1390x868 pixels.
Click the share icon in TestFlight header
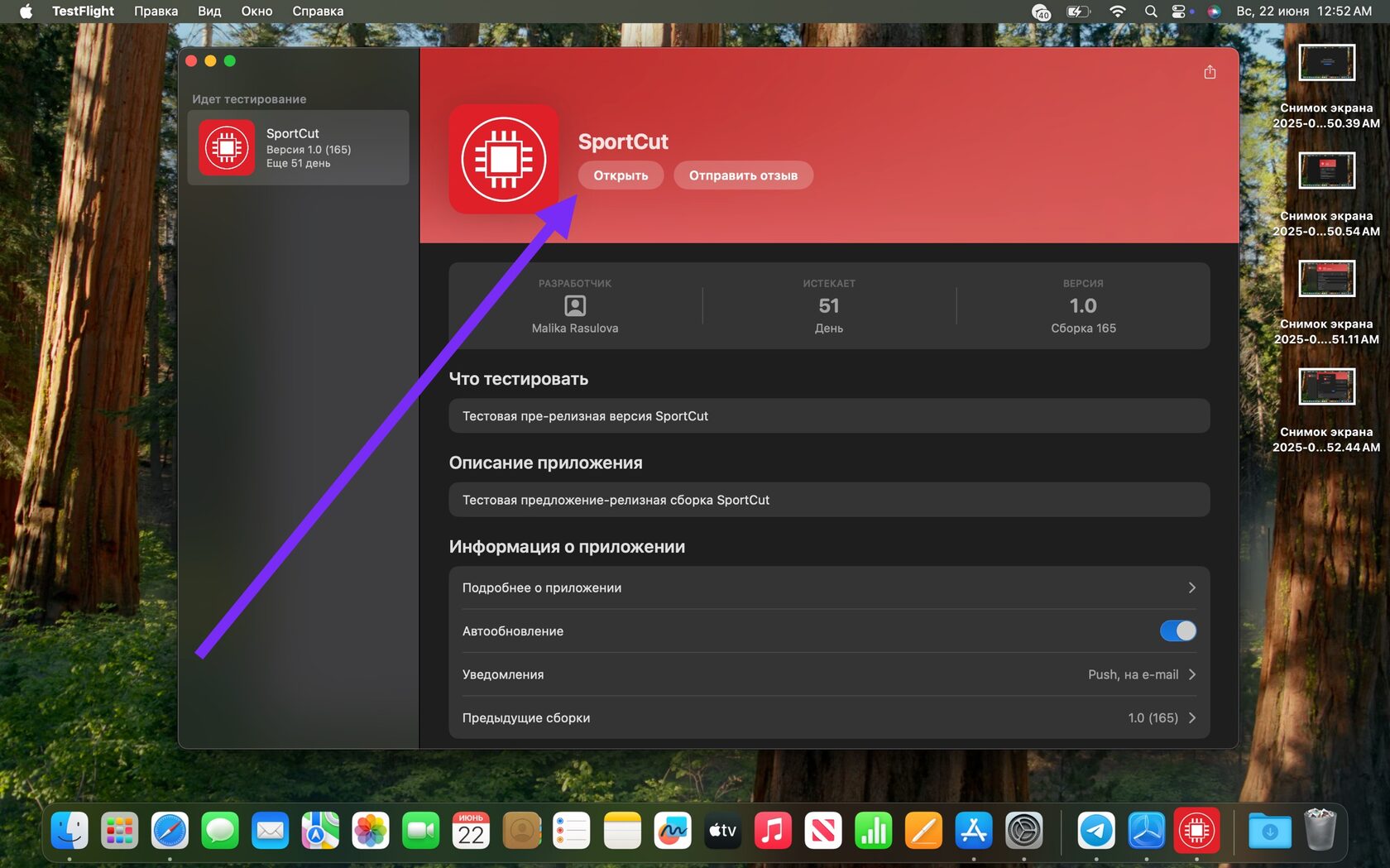tap(1210, 72)
